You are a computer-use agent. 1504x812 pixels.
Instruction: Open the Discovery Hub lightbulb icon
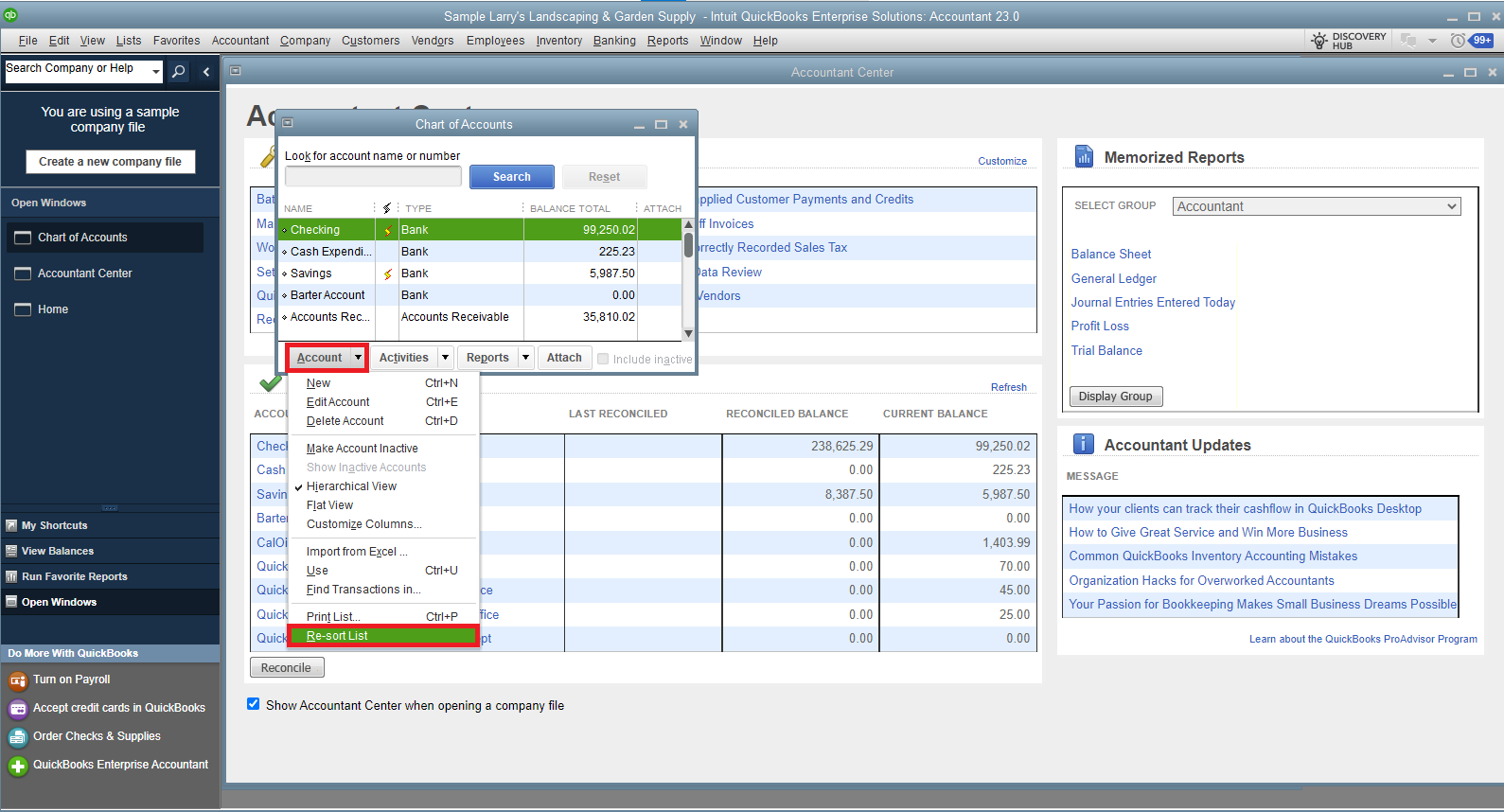[x=1319, y=41]
